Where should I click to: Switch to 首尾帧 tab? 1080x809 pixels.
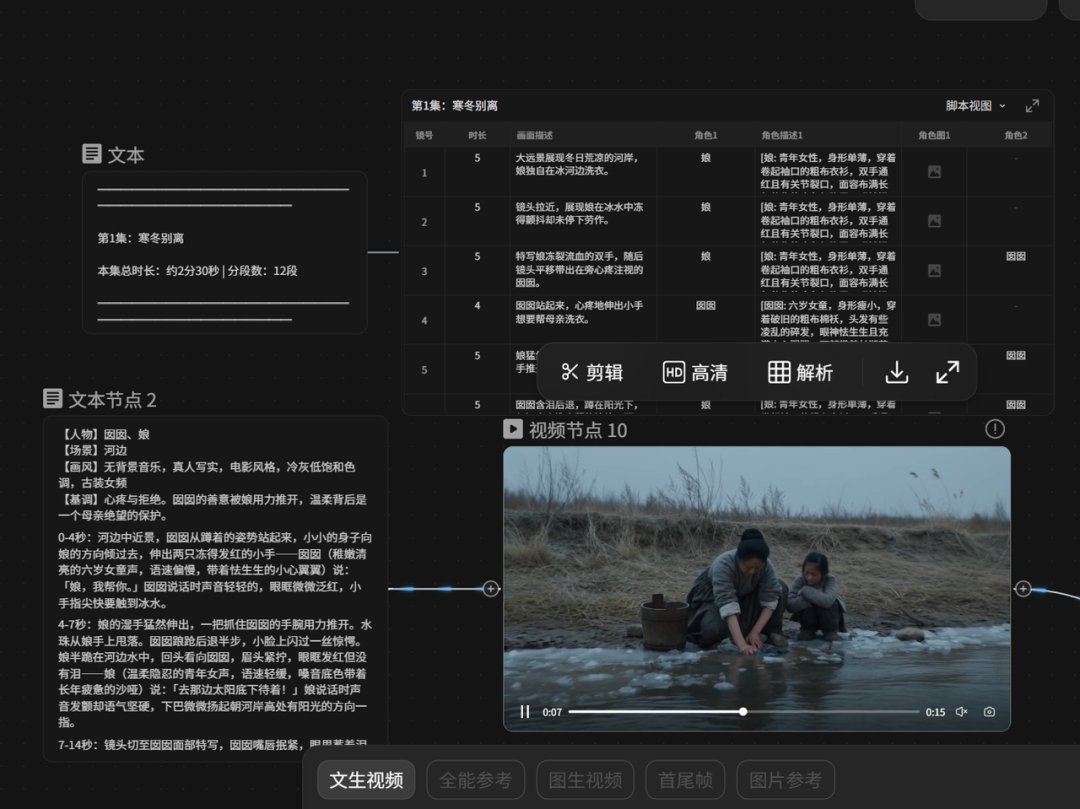pos(685,780)
